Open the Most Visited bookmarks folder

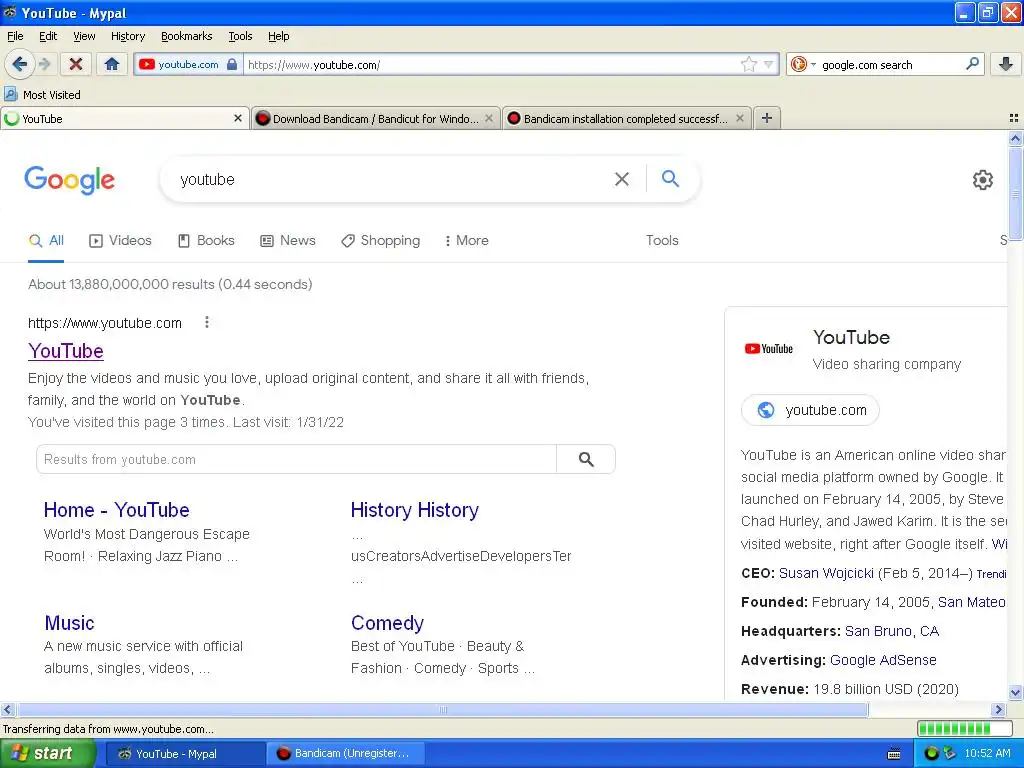[x=43, y=95]
